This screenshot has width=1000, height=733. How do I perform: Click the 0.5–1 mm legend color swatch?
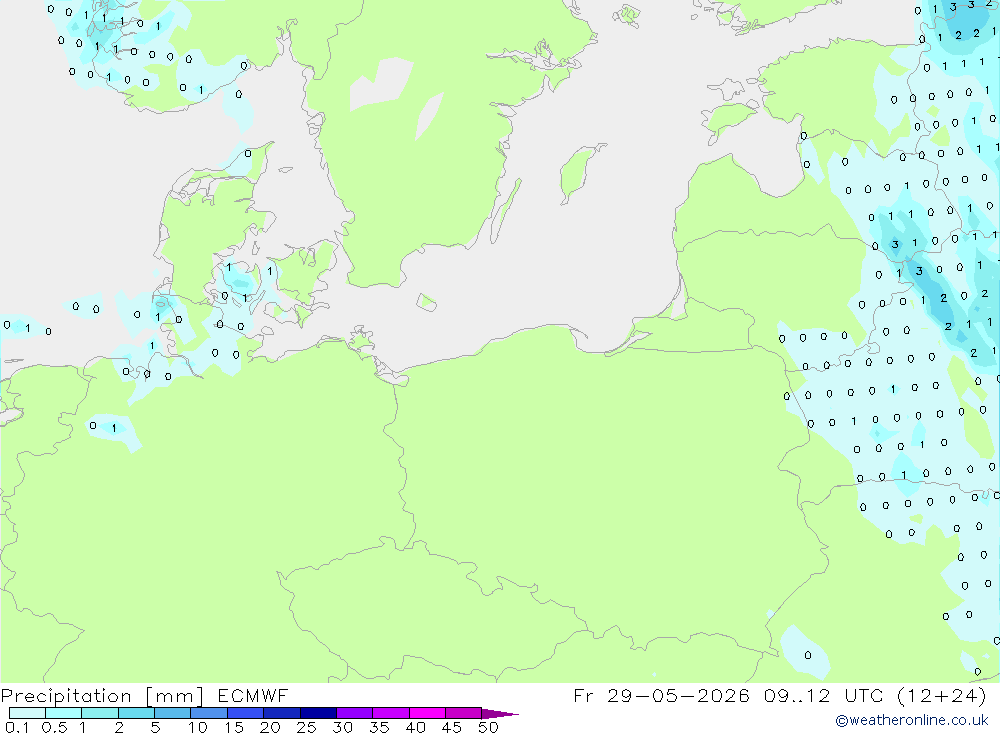(64, 713)
